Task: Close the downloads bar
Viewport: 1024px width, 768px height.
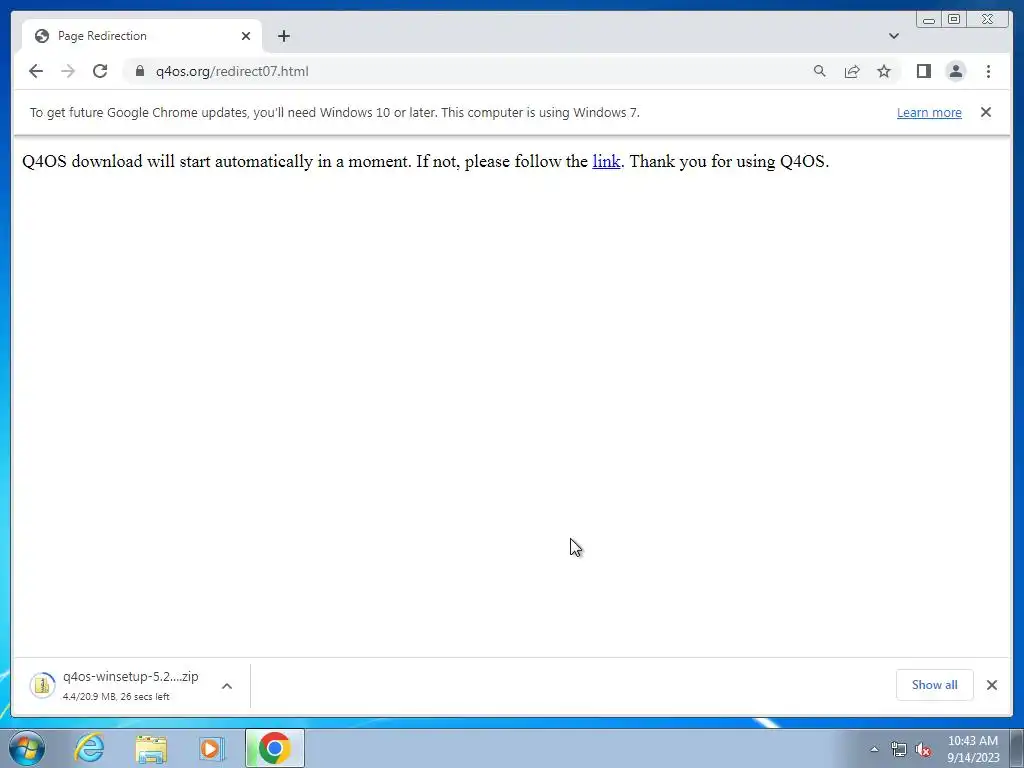Action: point(992,685)
